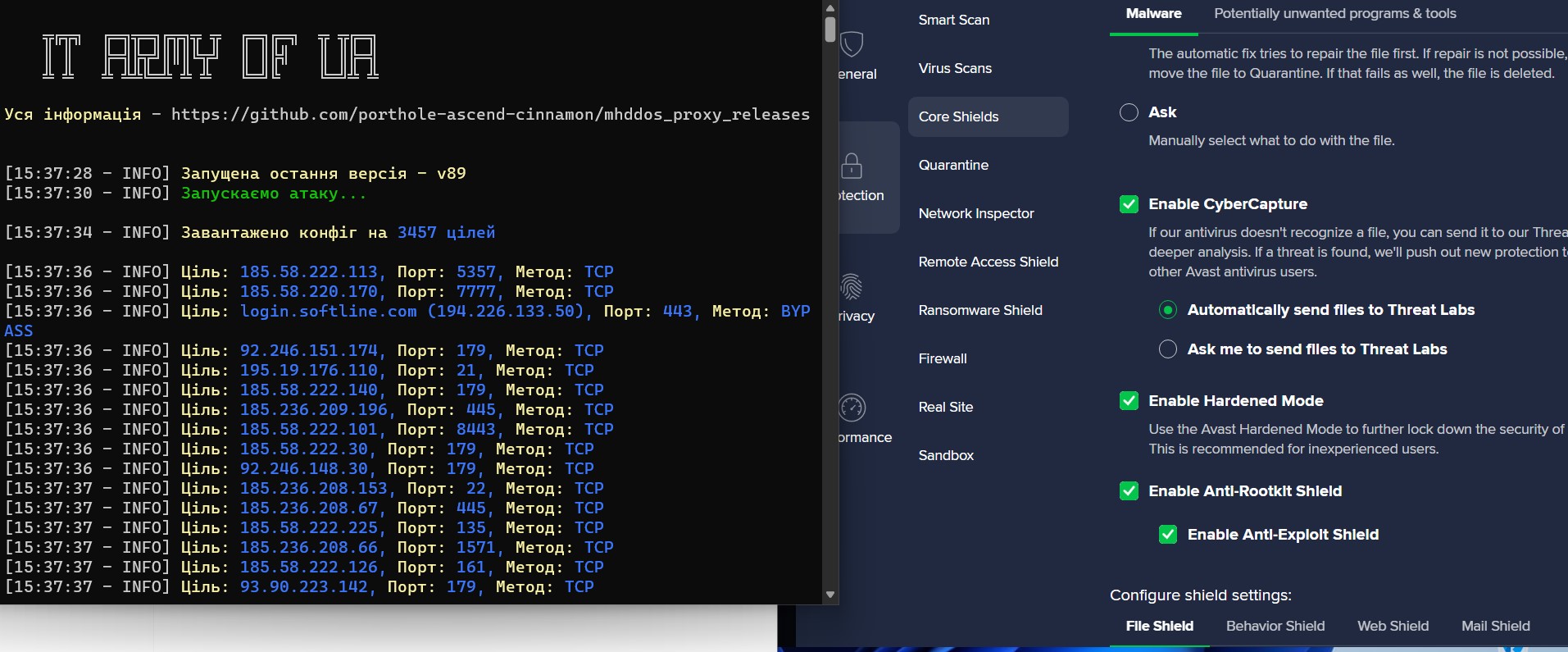Open Ransomware Shield settings
The image size is (1568, 652).
tap(980, 310)
